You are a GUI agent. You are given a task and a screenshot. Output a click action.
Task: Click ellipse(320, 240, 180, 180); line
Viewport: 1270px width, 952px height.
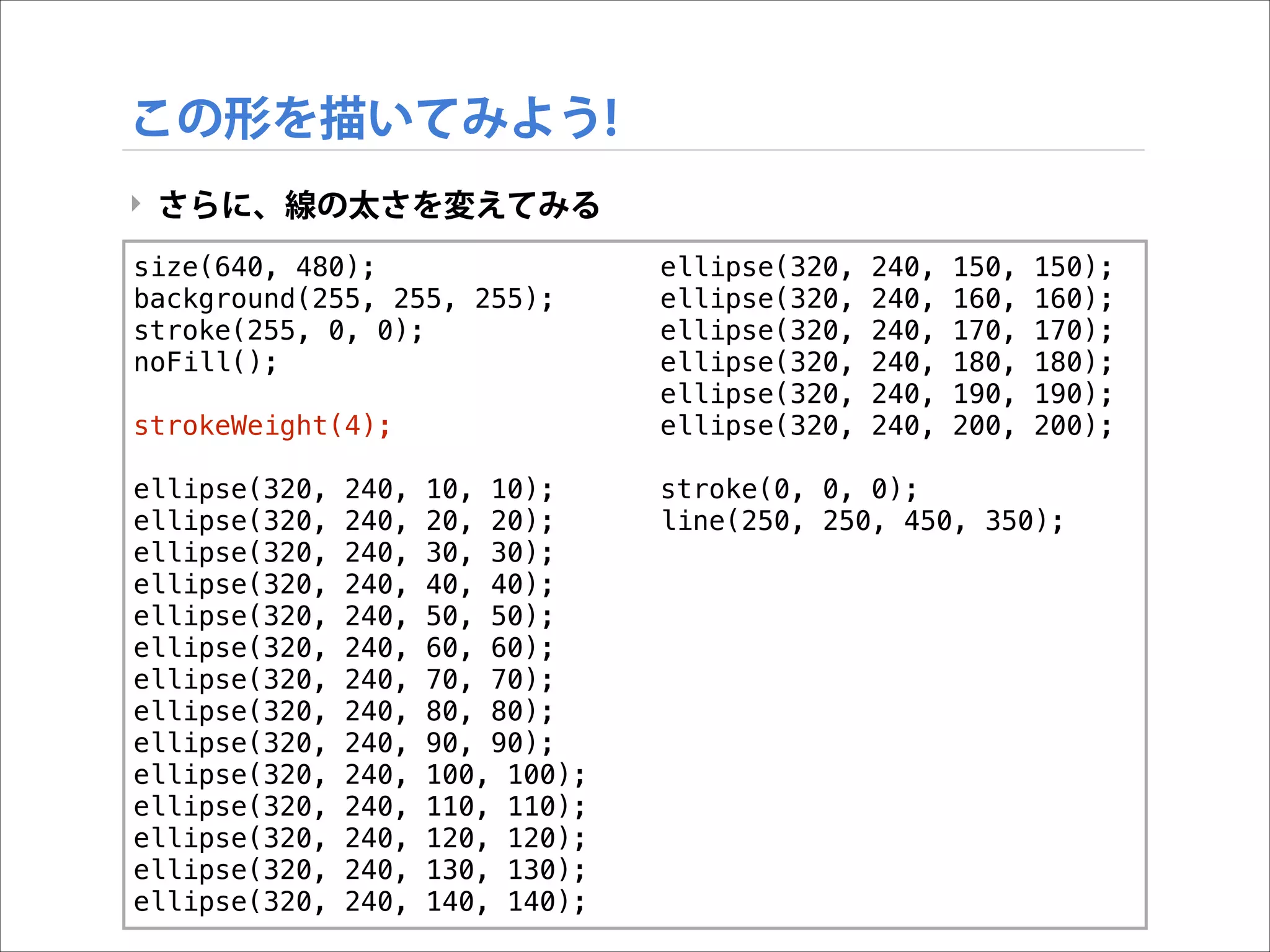tap(886, 362)
